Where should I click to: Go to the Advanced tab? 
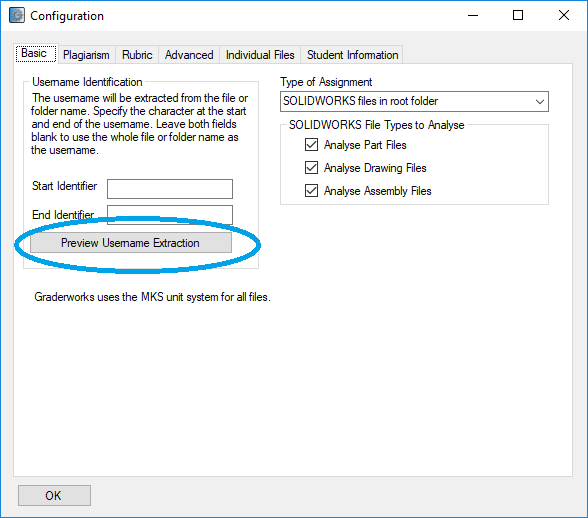point(189,55)
